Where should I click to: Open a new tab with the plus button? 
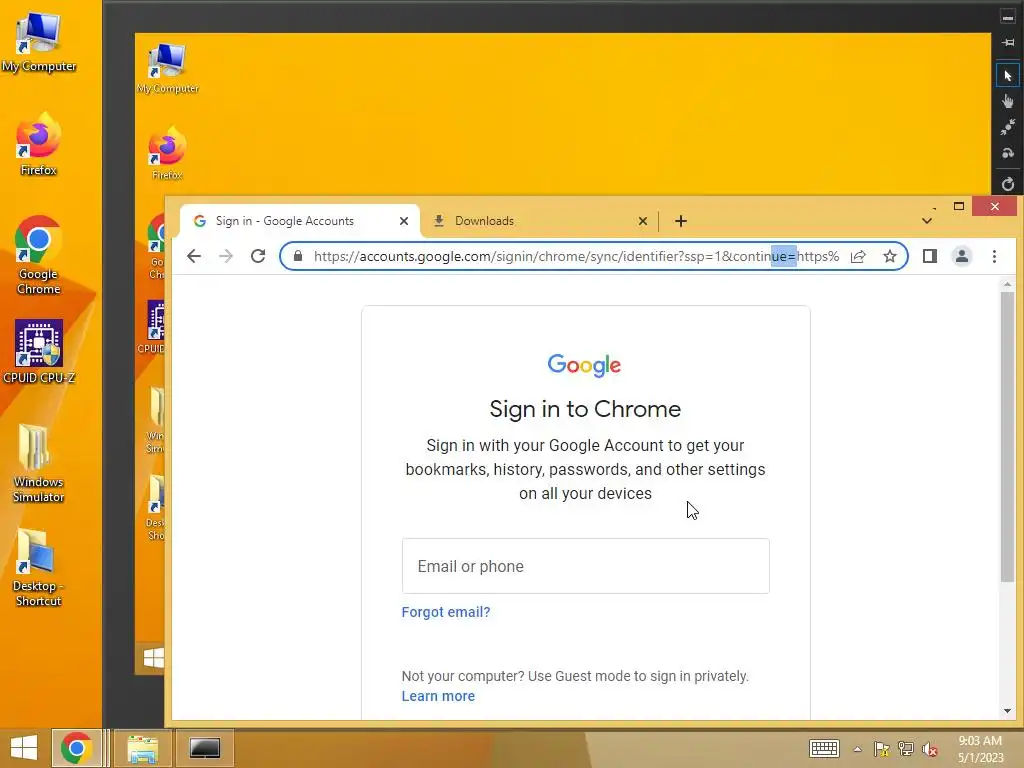[x=680, y=221]
